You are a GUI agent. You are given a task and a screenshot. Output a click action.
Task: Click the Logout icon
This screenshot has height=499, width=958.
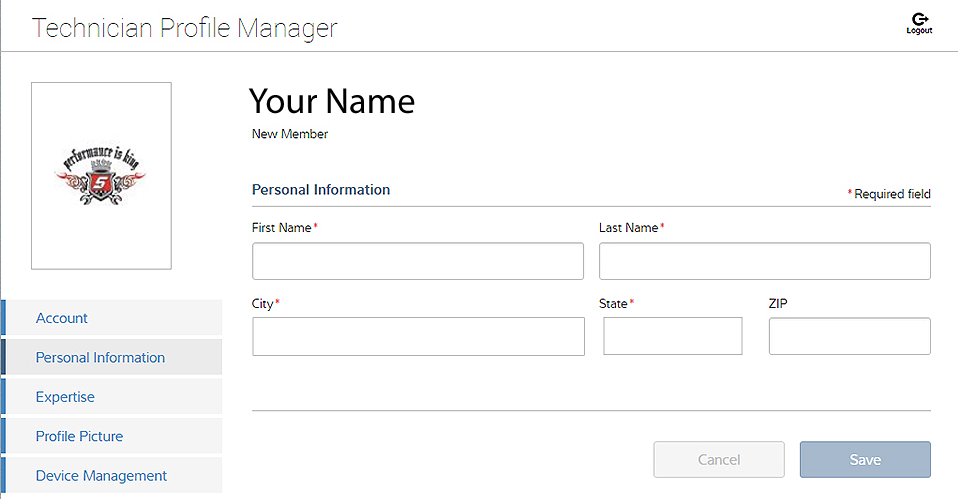pos(918,23)
